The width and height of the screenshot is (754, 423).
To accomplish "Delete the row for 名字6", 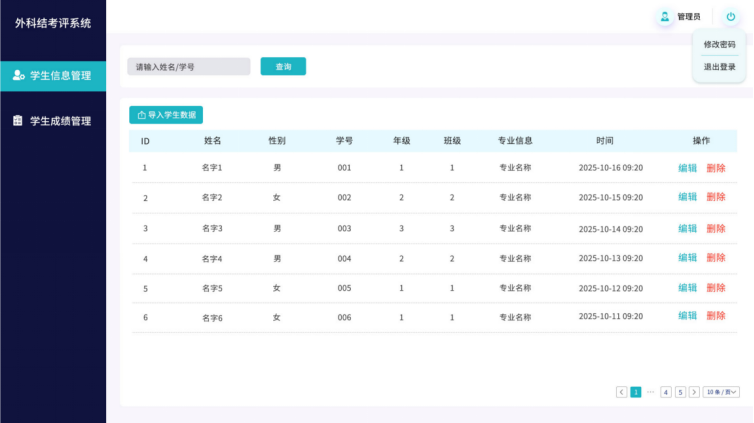I will click(x=716, y=316).
